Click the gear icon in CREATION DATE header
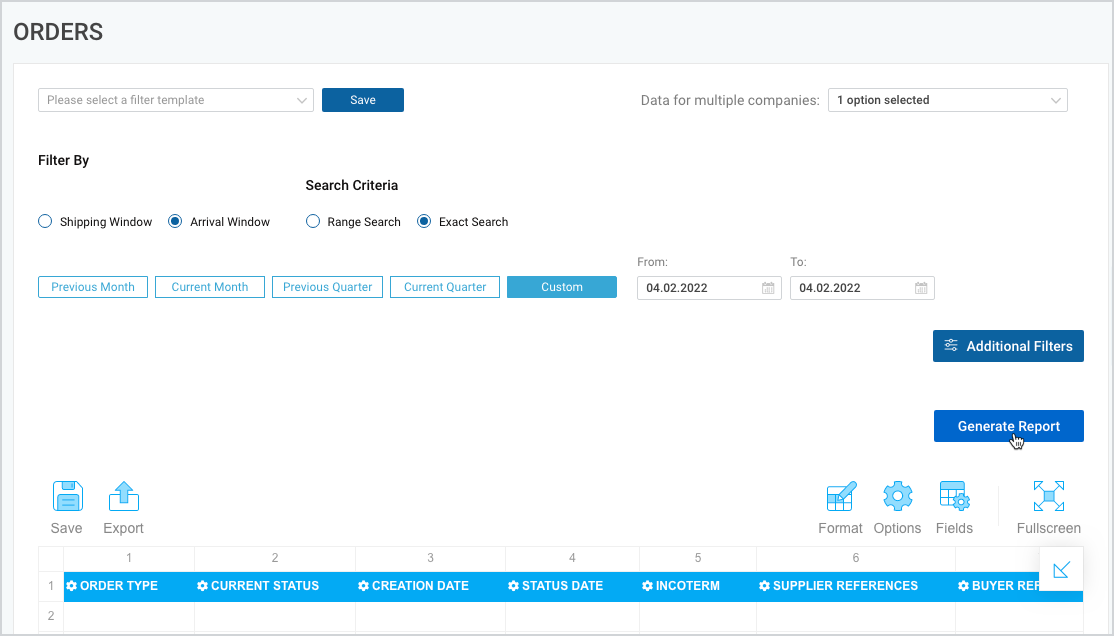1114x636 pixels. tap(364, 586)
